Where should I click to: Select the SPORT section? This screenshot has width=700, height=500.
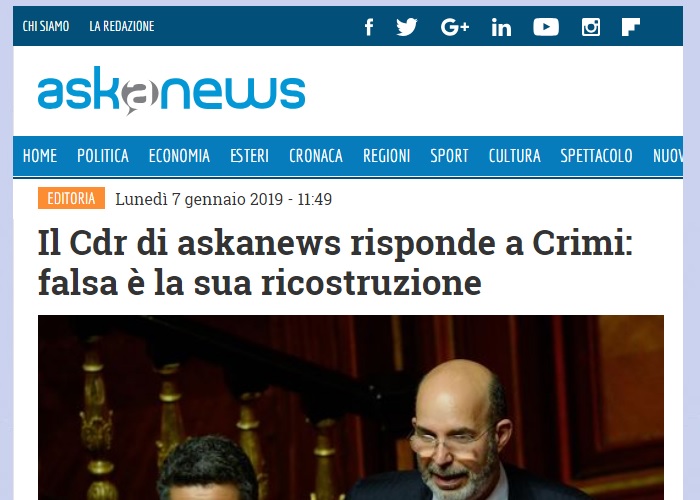449,156
